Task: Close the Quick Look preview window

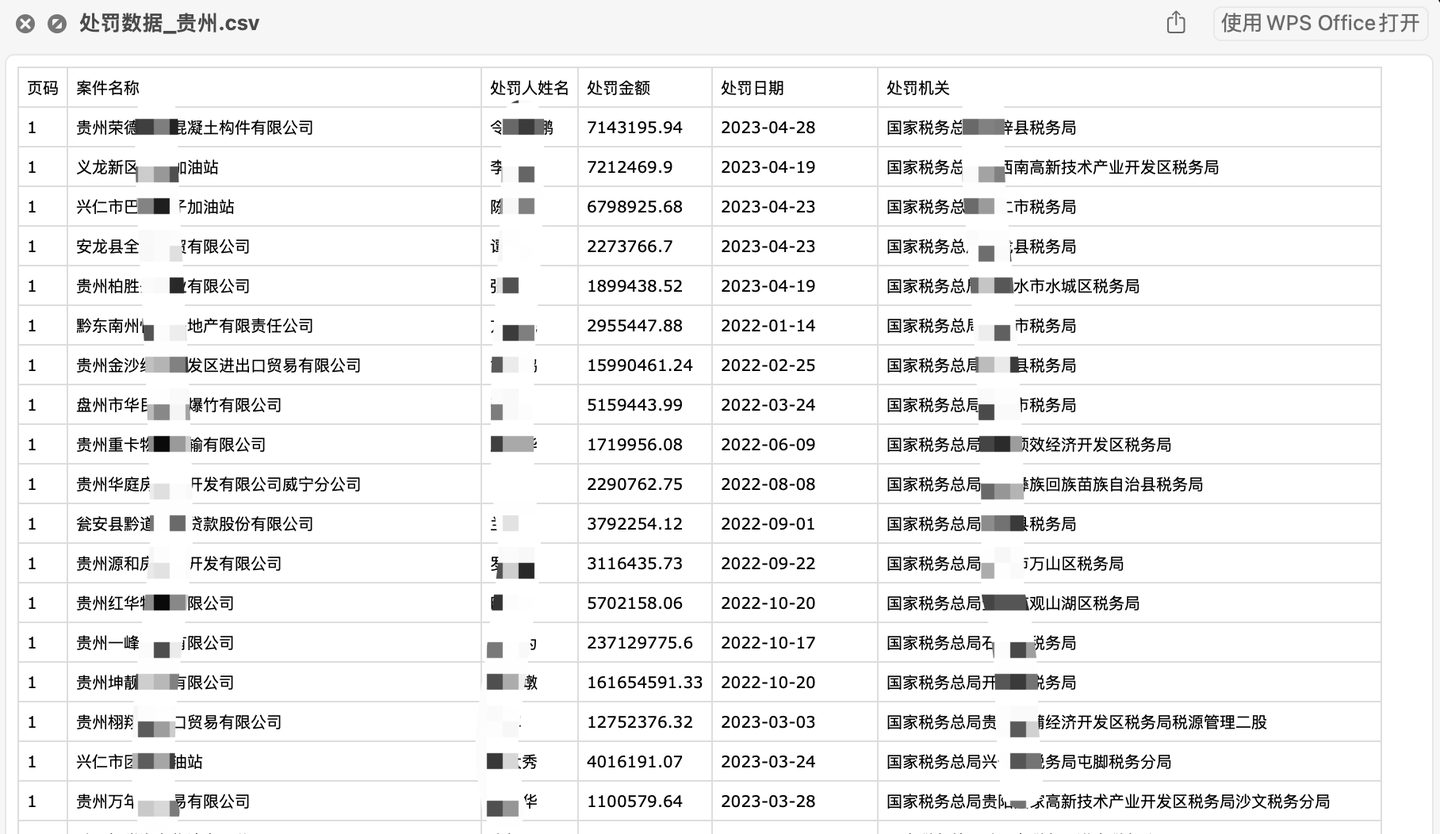Action: tap(25, 24)
